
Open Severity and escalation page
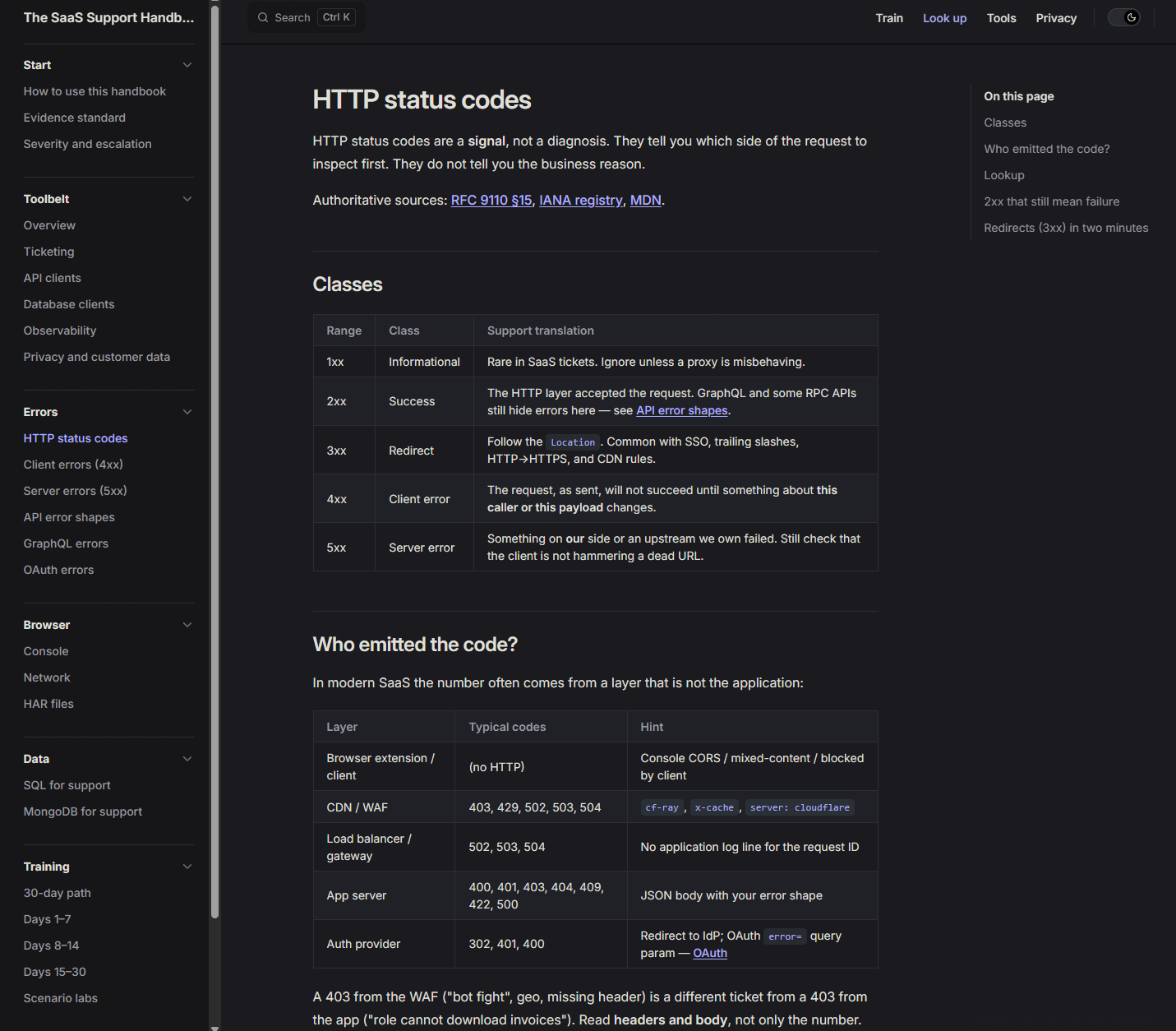(87, 144)
